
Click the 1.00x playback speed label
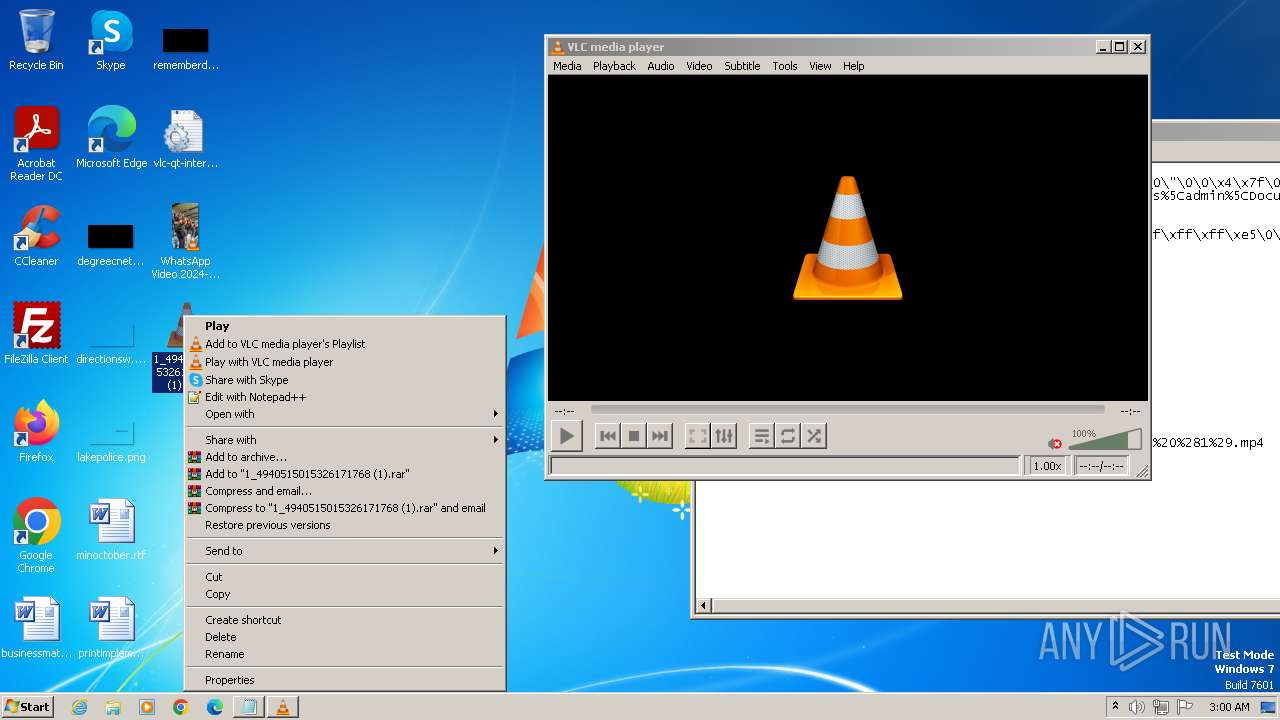(x=1047, y=466)
